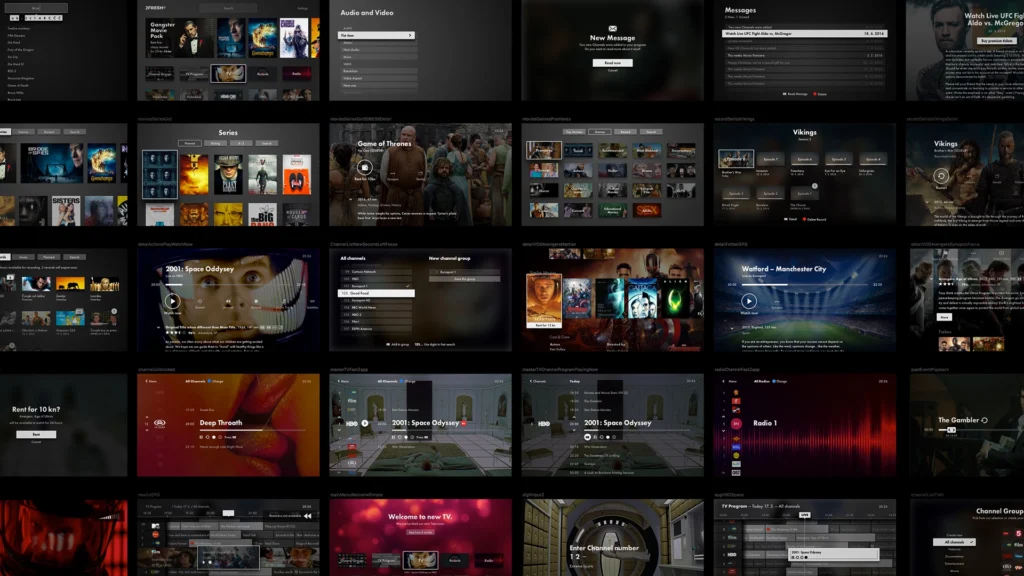Toggle the Eurosport 1 checkmark in the channel list
1024x576 pixels.
tap(408, 286)
